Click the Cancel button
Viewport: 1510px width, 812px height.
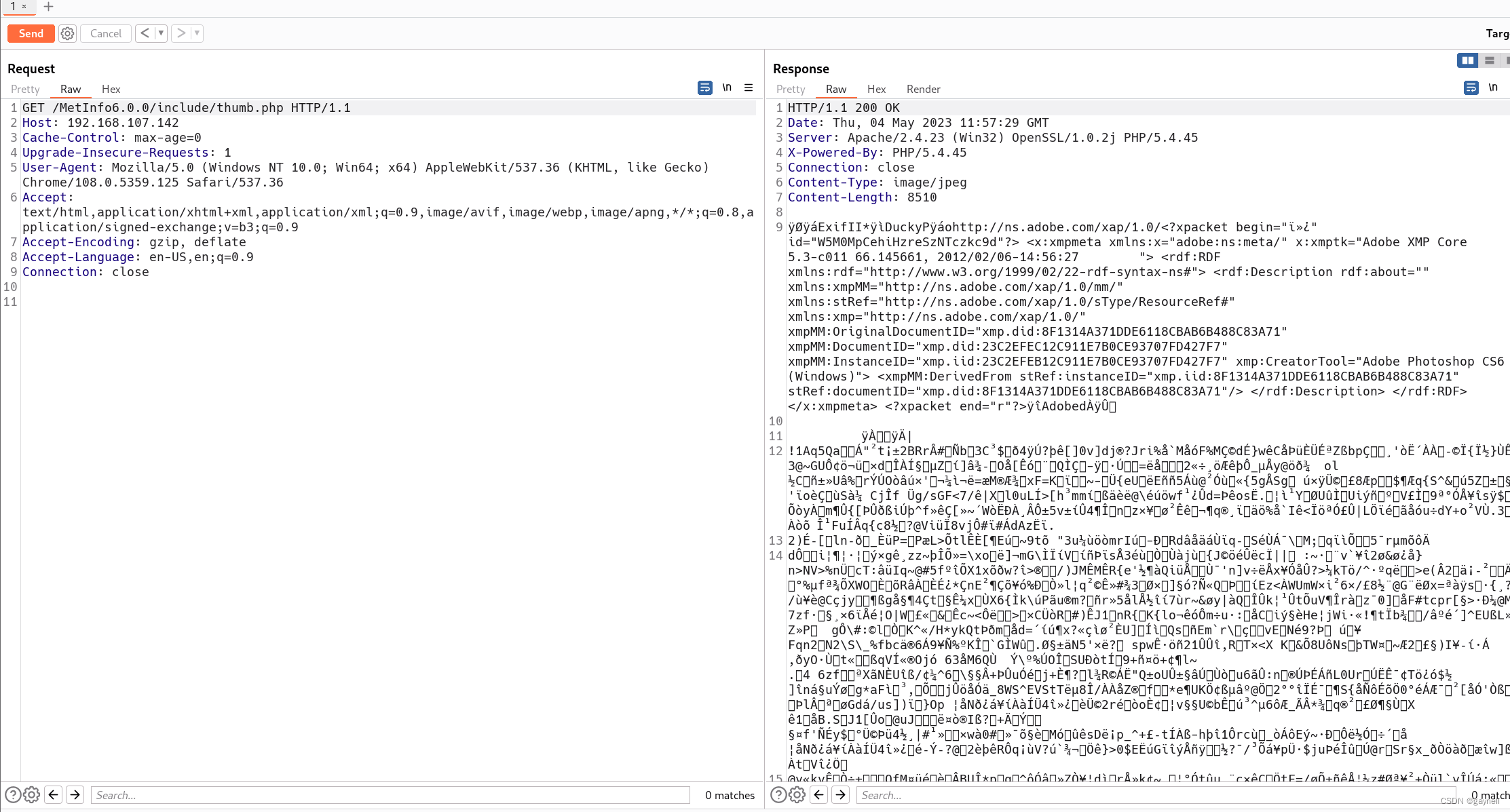click(x=106, y=33)
